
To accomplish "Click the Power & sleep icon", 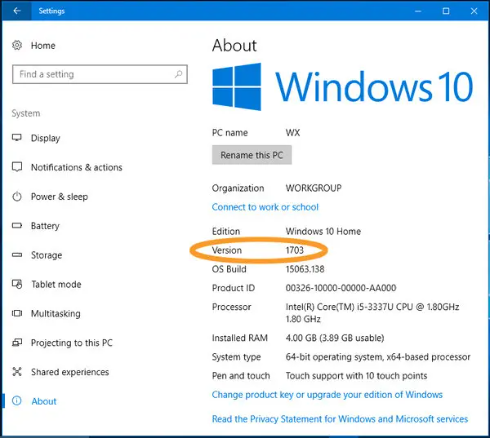I will (17, 196).
